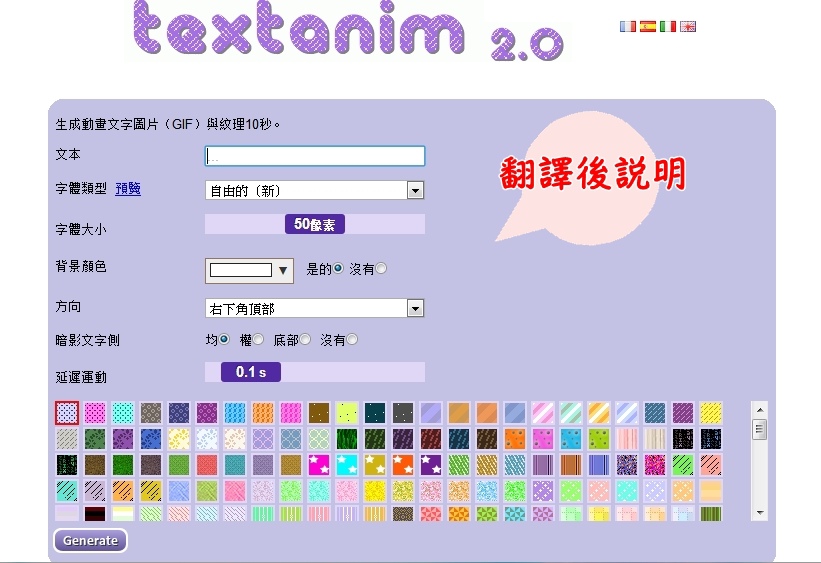Image resolution: width=821 pixels, height=563 pixels.
Task: Choose the lime green bubble texture
Action: tap(599, 439)
